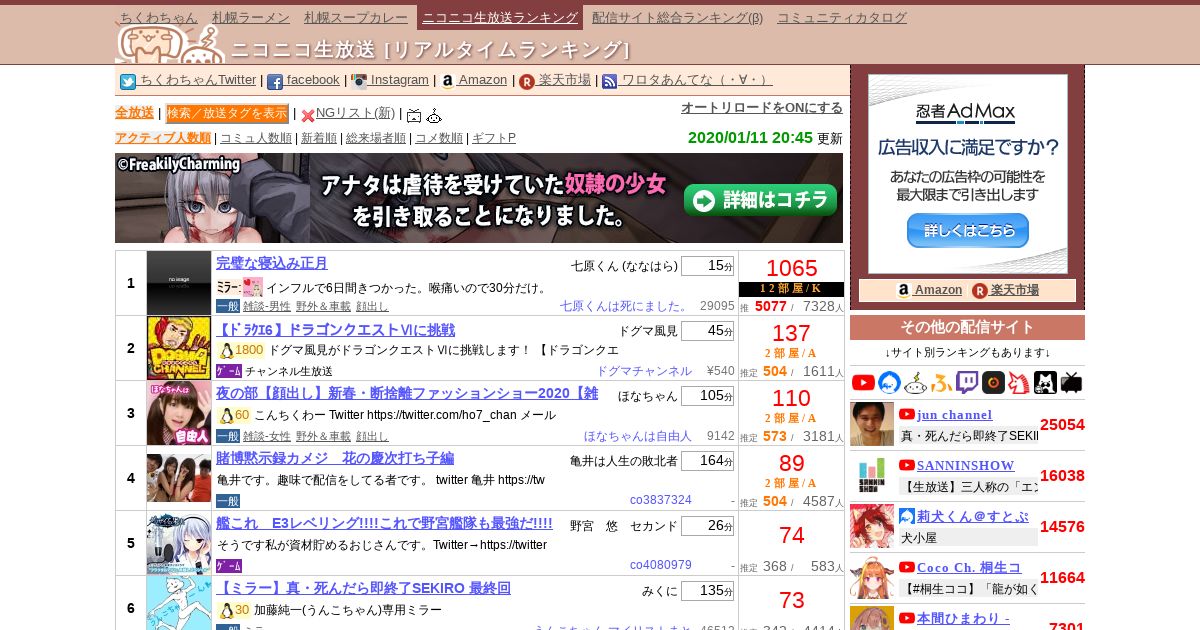Image resolution: width=1200 pixels, height=630 pixels.
Task: Click the penguin icon labeled 60
Action: pos(226,415)
